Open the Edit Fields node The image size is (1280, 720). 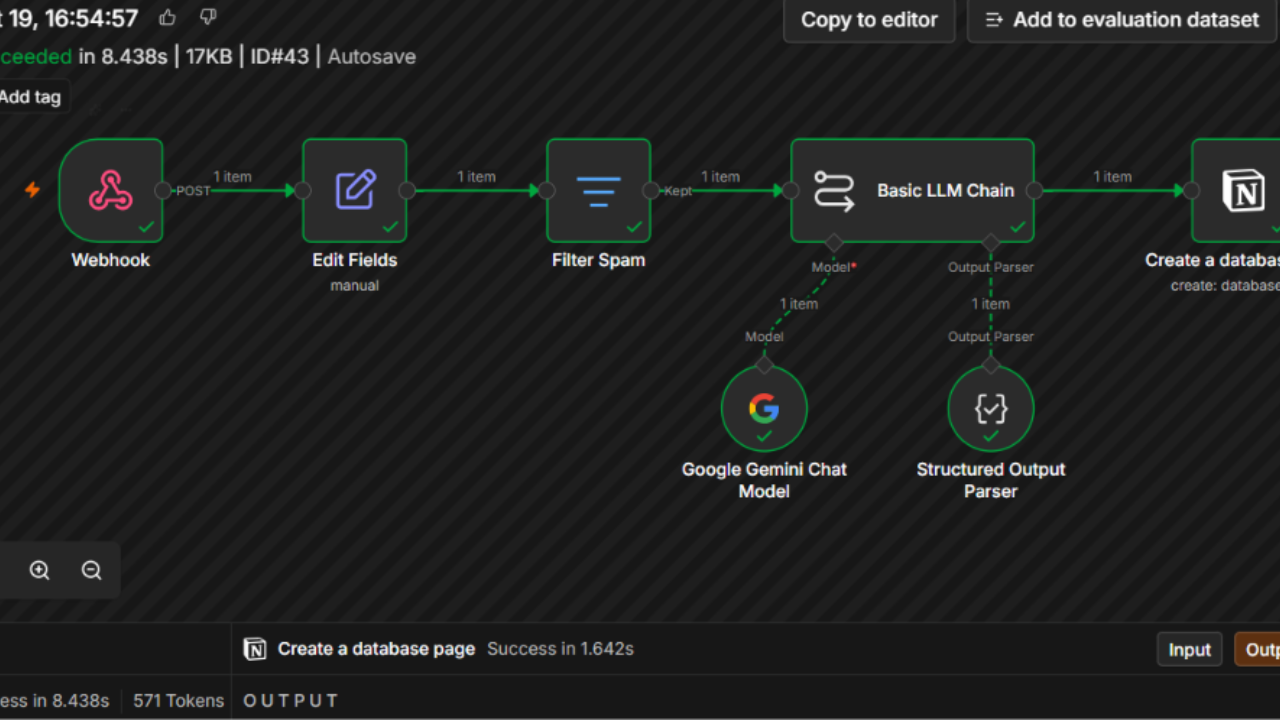355,190
